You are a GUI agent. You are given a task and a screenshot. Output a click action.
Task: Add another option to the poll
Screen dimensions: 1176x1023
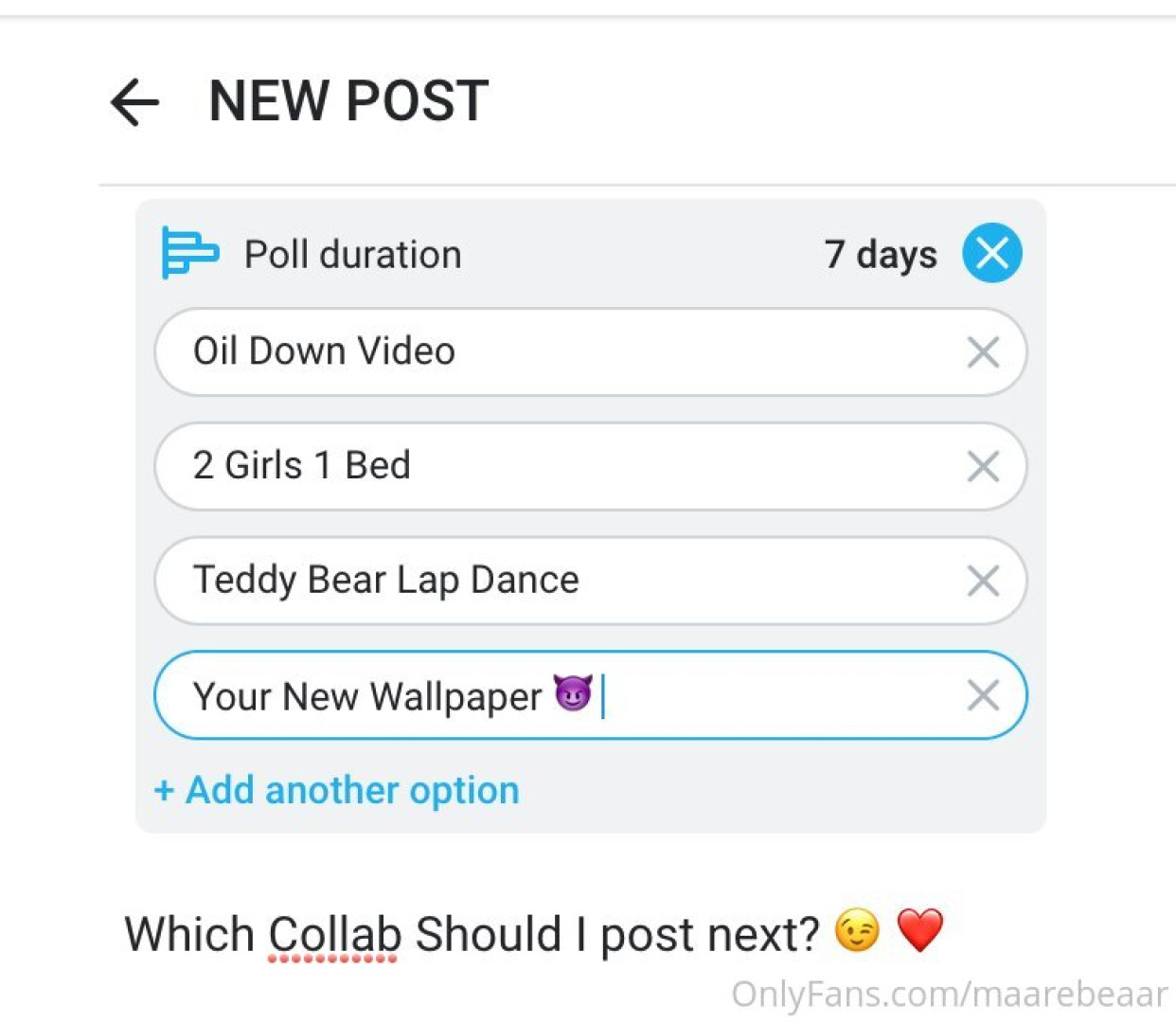[x=337, y=790]
